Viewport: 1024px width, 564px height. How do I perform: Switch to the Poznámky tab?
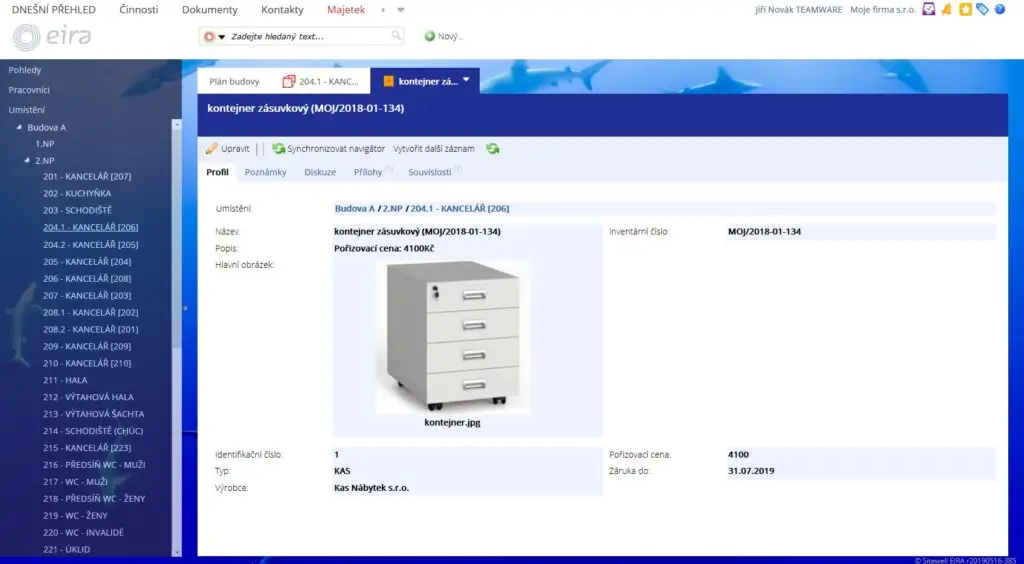(x=265, y=172)
